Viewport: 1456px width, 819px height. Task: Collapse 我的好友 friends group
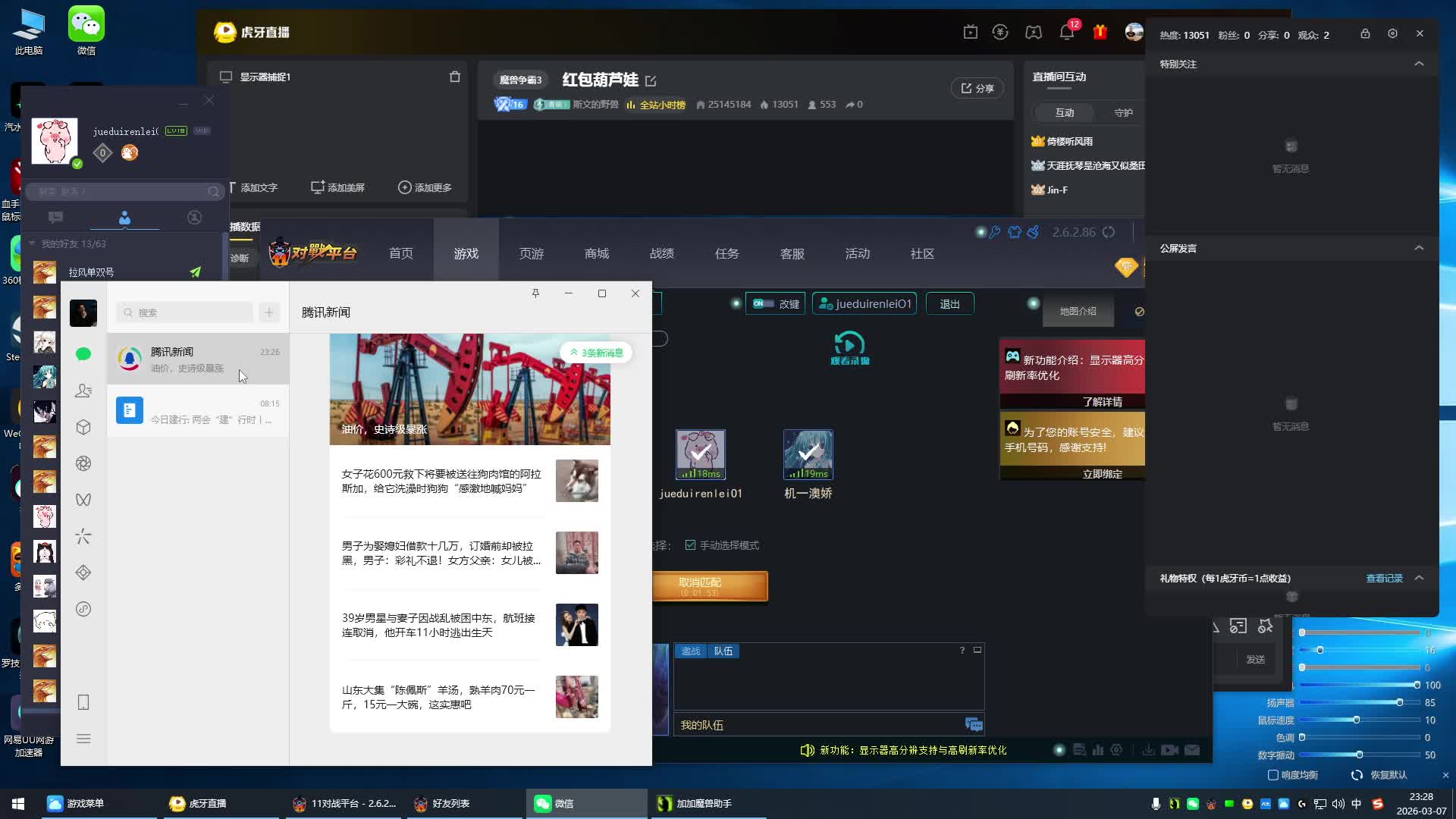33,243
